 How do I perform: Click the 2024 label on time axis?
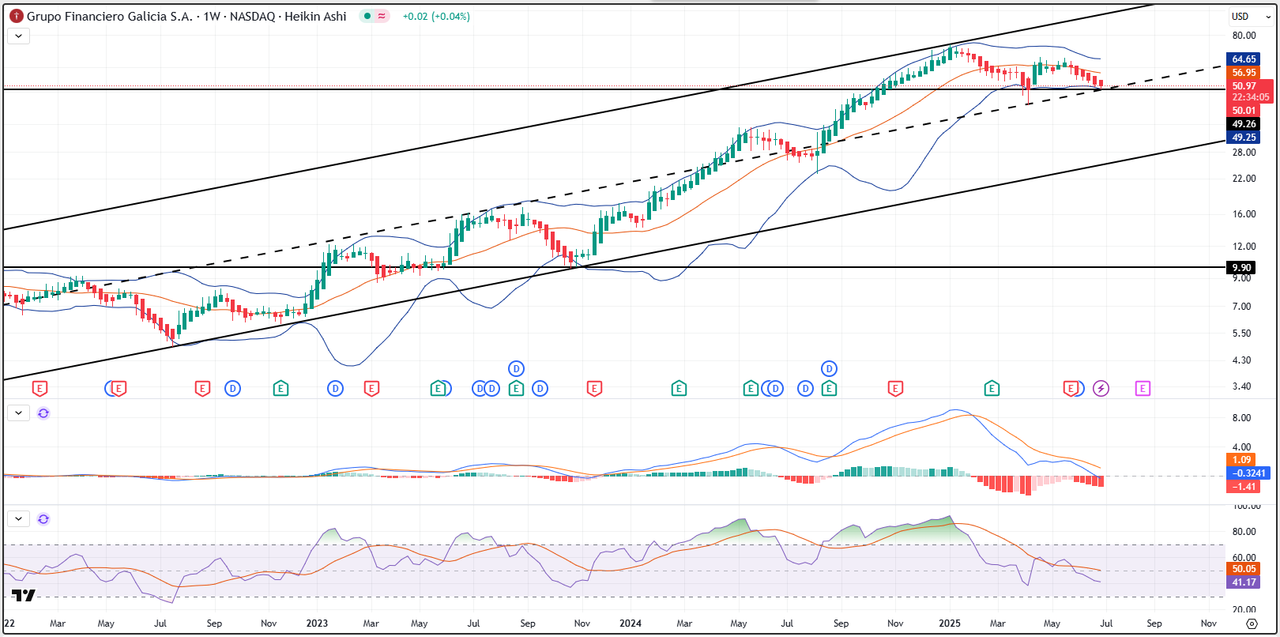[630, 622]
